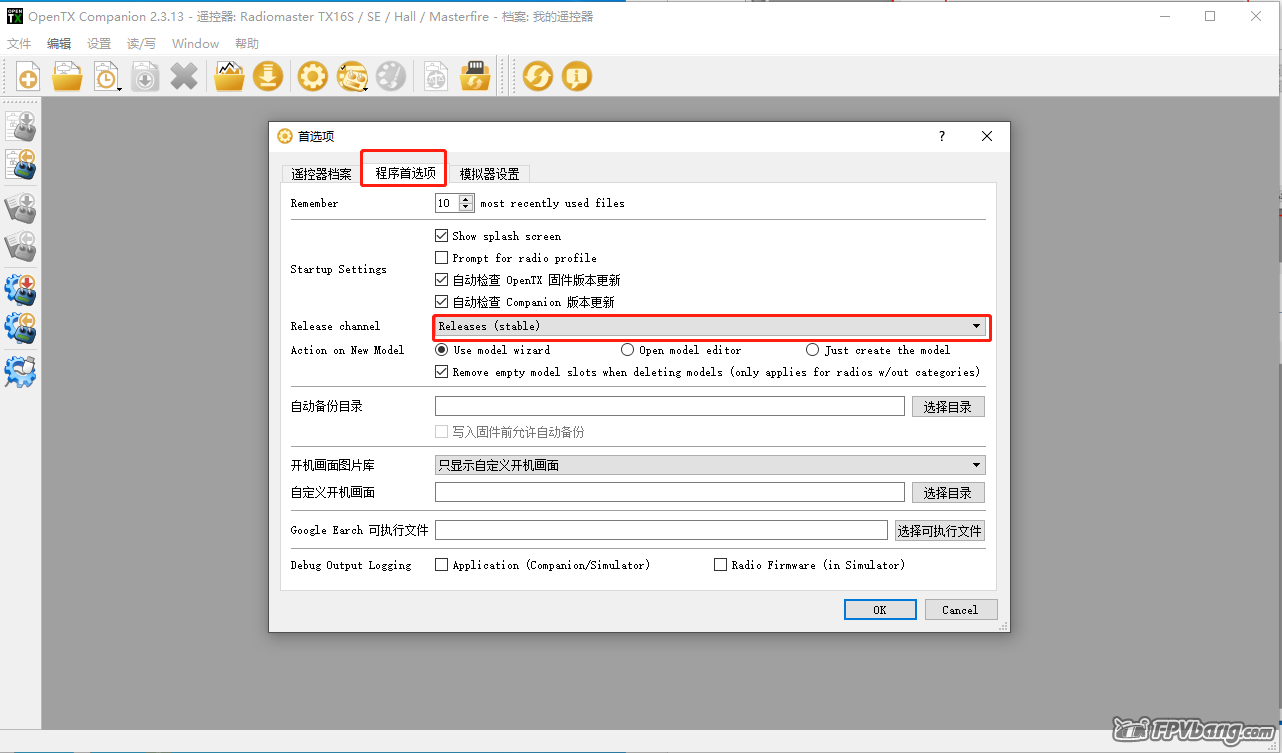Open the picture-folder splash library icon
Viewport: 1282px width, 753px height.
pos(229,76)
